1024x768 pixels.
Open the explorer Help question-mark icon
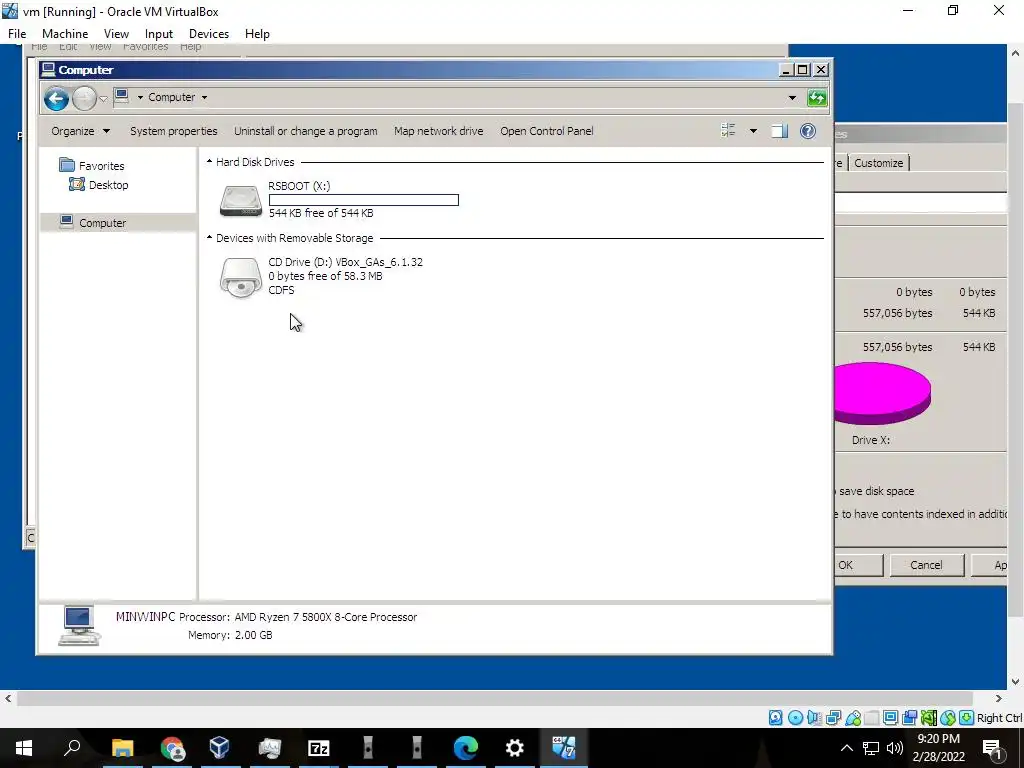coord(808,131)
